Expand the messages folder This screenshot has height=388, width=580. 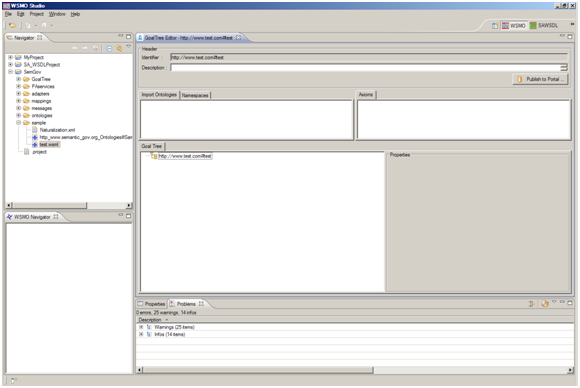click(18, 108)
